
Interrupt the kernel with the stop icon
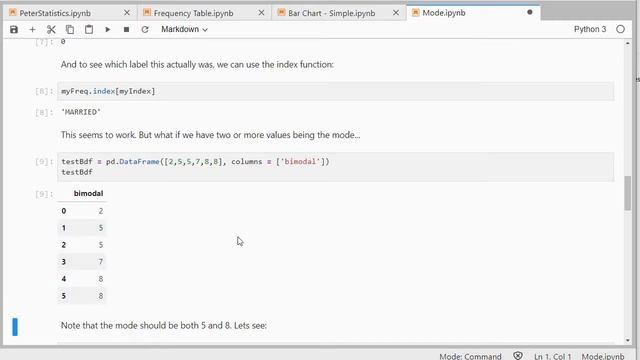click(x=127, y=29)
